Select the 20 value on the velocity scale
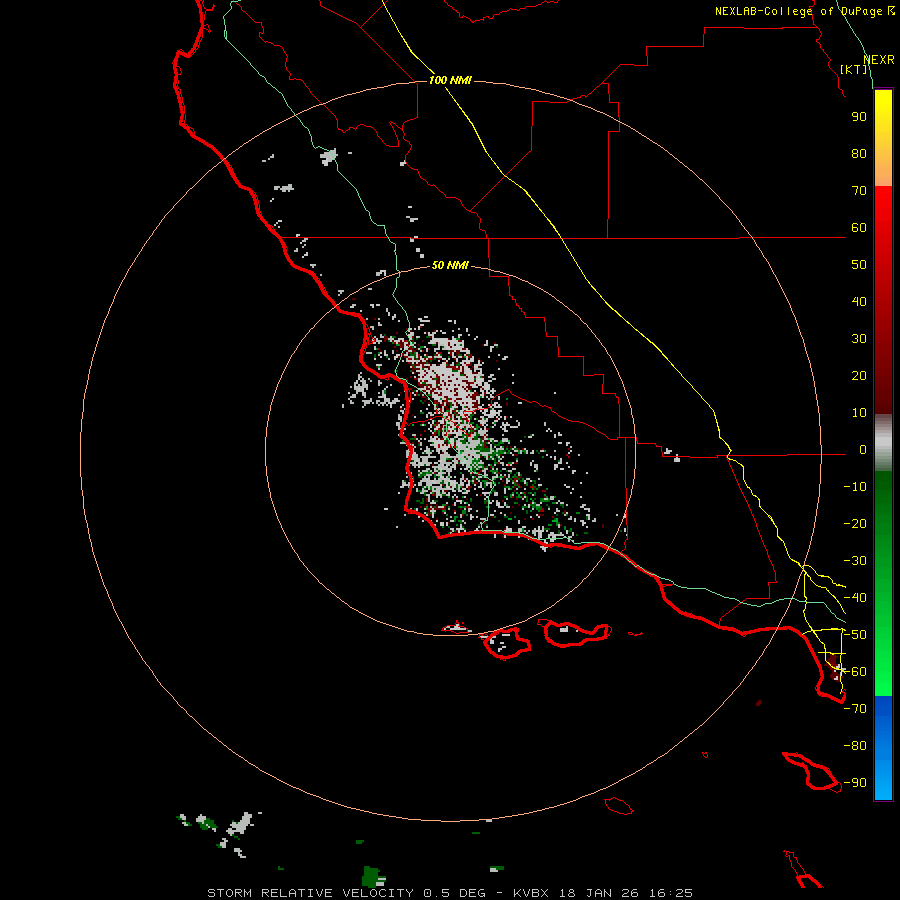The image size is (900, 900). click(859, 376)
